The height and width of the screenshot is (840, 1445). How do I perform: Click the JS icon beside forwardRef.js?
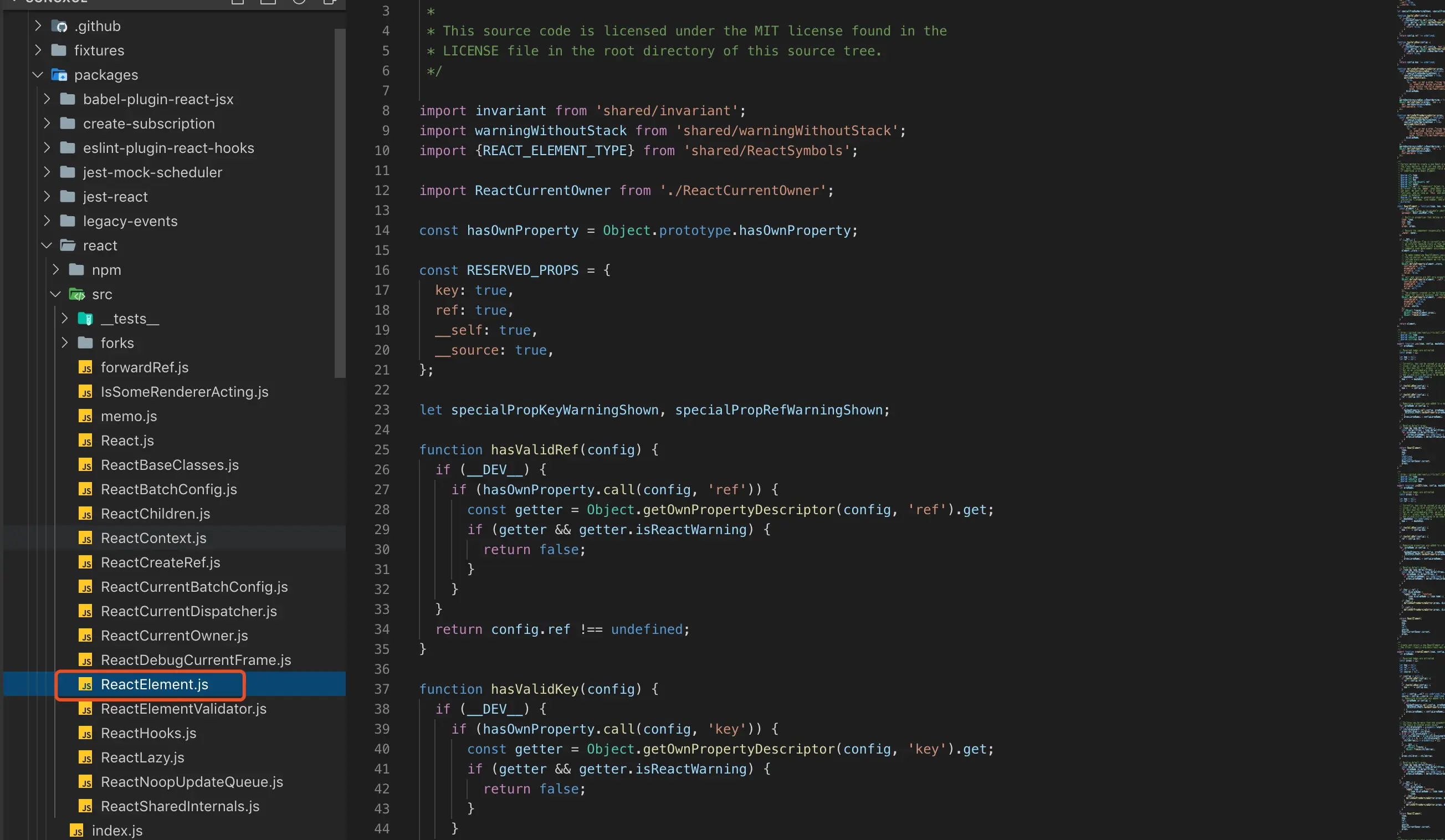[85, 367]
